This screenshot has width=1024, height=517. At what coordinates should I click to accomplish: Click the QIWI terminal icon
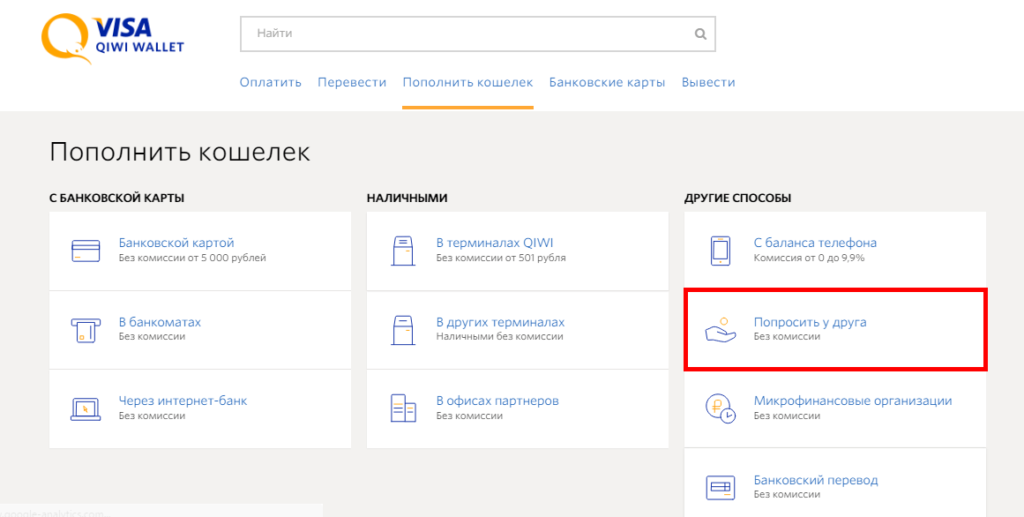tap(403, 250)
